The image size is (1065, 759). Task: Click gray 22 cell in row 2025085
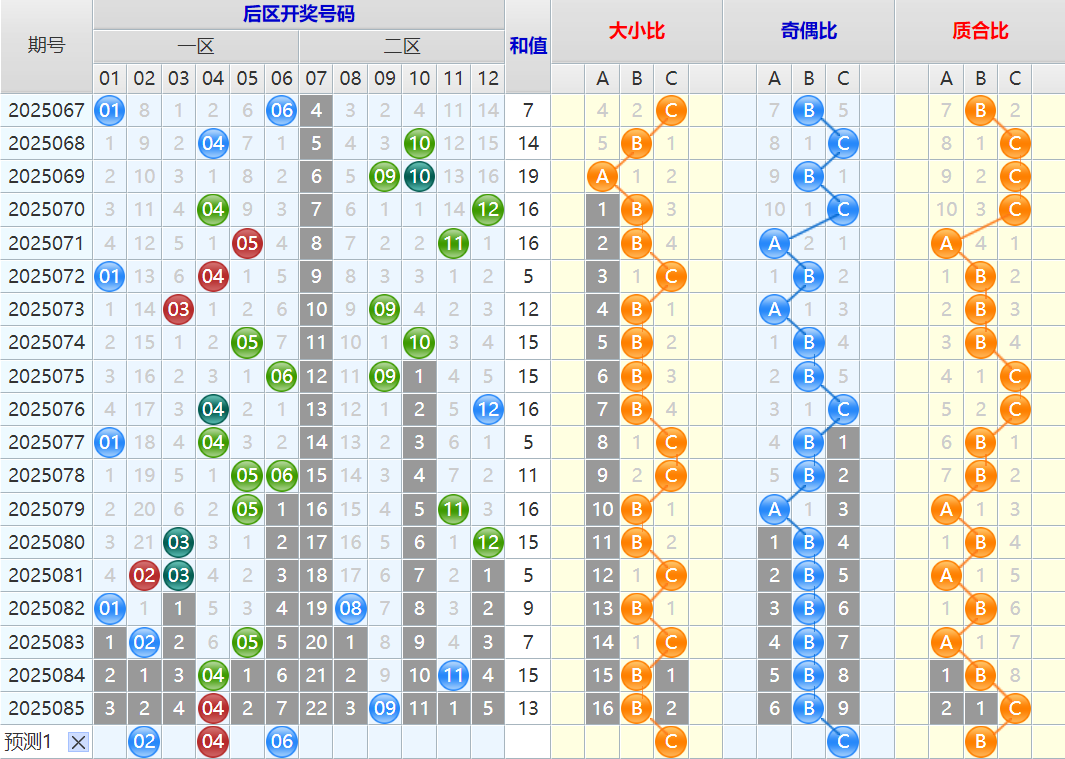pos(316,708)
